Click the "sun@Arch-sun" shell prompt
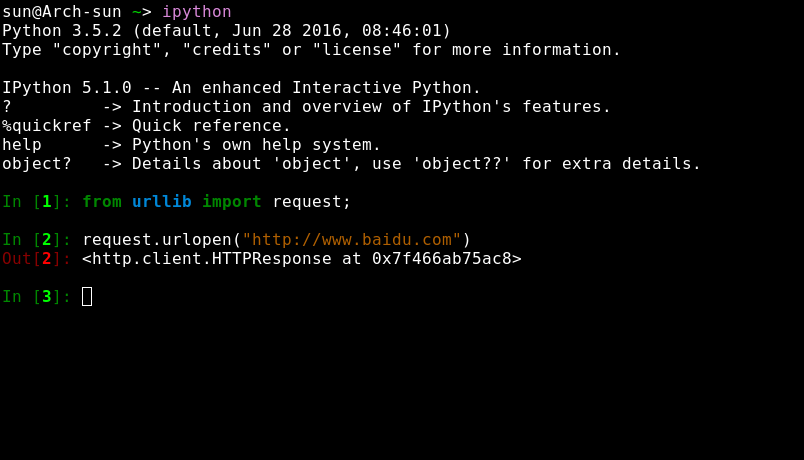Screen dimensions: 804x460 (61, 11)
